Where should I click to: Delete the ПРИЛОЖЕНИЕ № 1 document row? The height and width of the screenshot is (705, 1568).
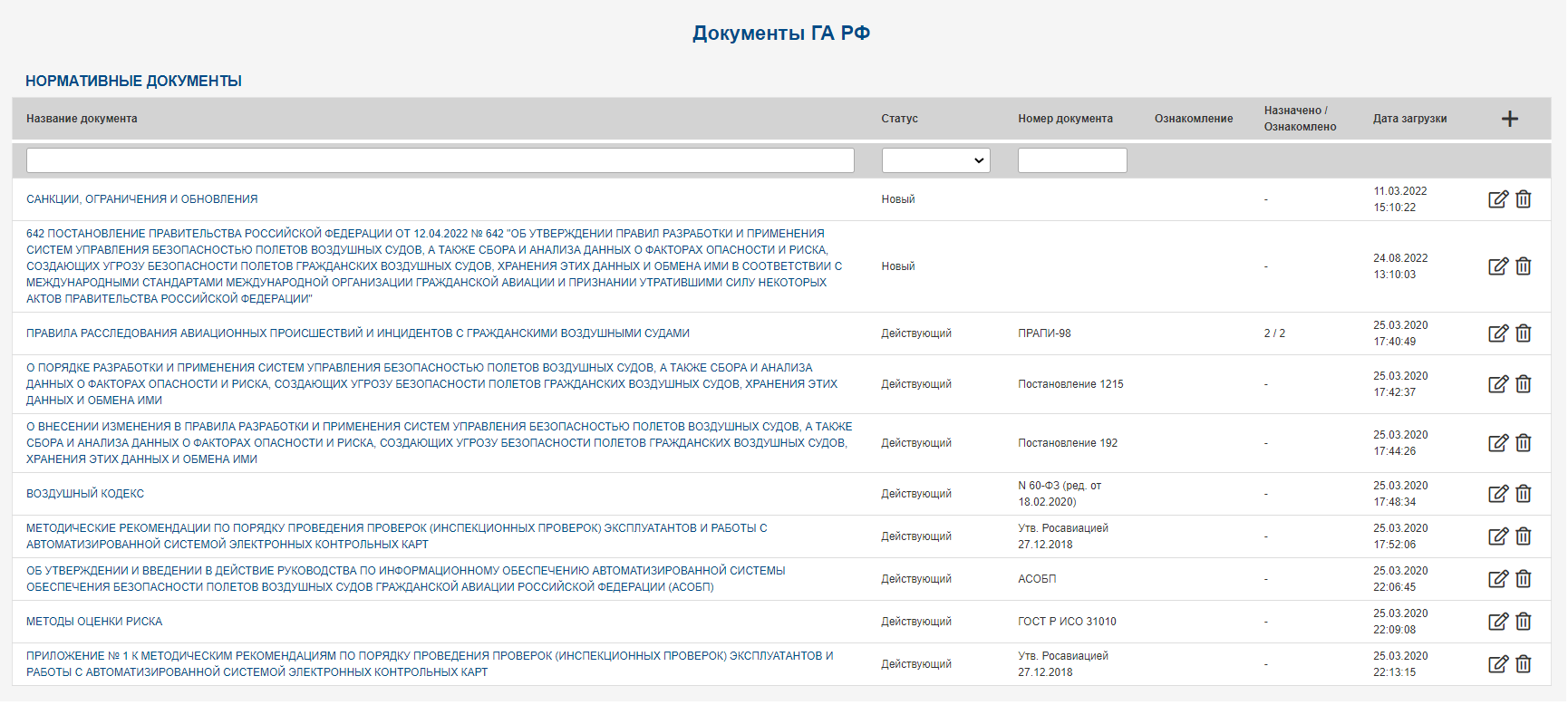tap(1524, 664)
